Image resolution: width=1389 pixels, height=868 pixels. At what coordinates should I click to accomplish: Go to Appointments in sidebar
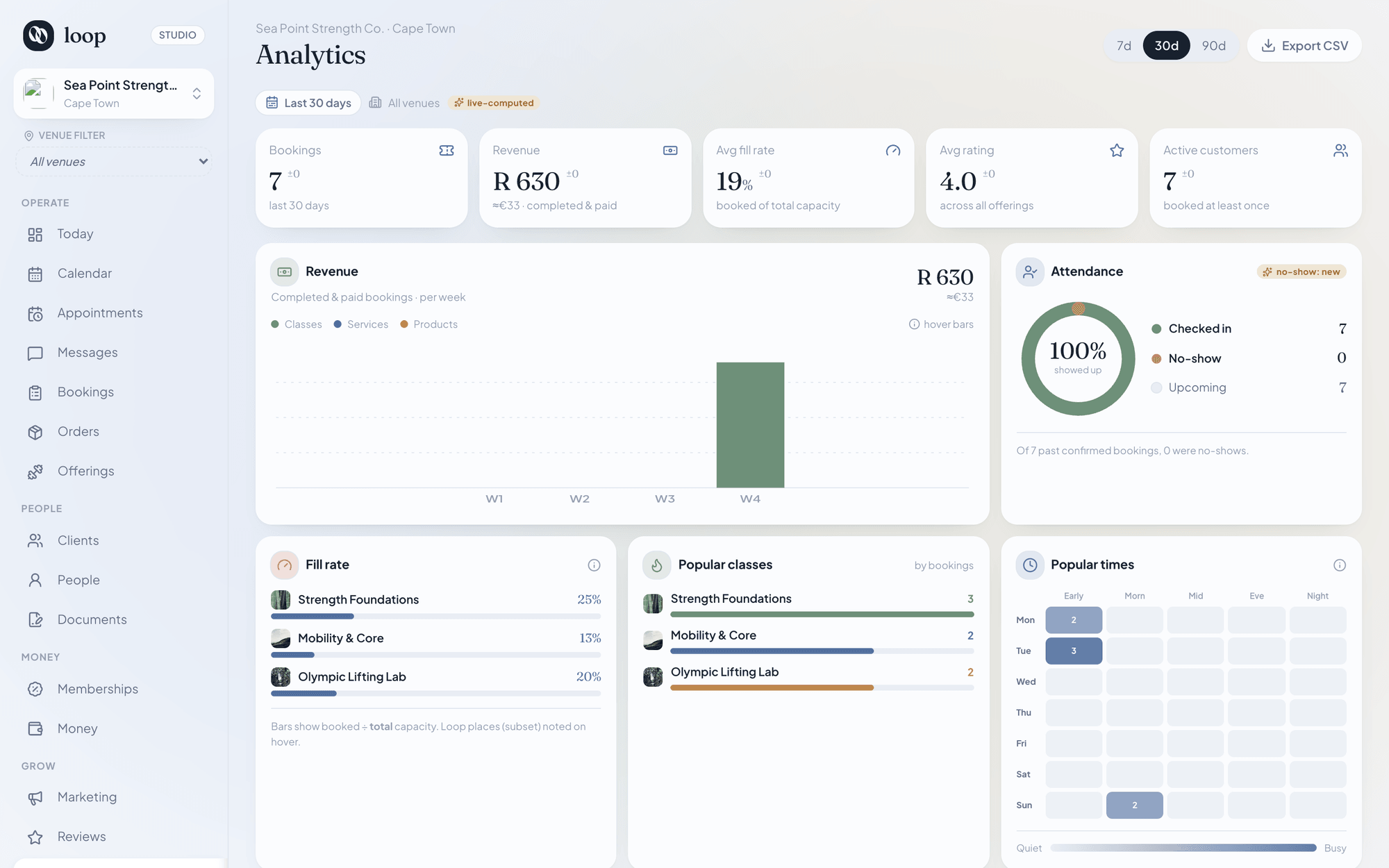click(115, 313)
